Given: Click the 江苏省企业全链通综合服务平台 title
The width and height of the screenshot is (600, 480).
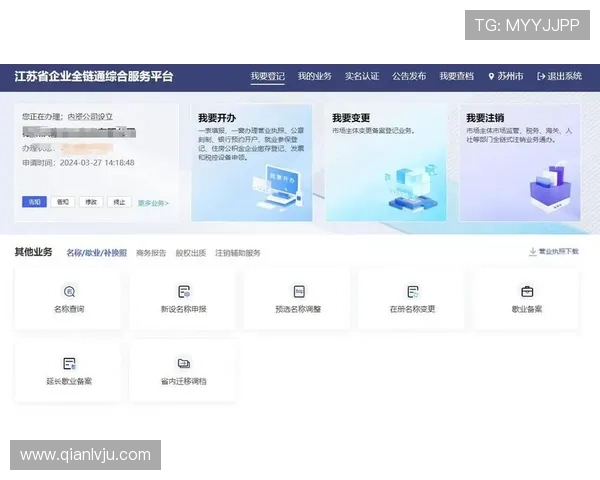Looking at the screenshot, I should [94, 76].
